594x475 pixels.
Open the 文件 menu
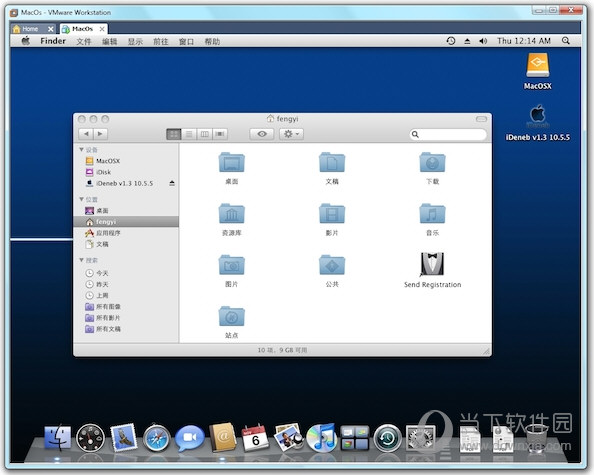(x=83, y=41)
